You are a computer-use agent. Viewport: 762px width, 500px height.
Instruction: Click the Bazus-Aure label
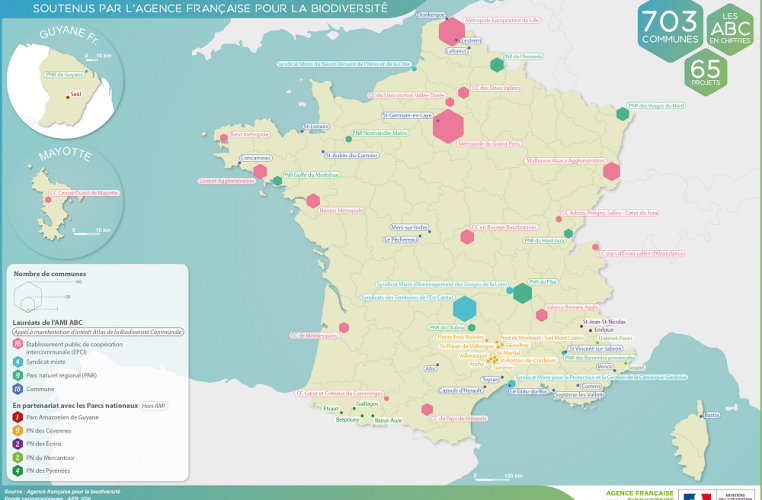[x=388, y=420]
